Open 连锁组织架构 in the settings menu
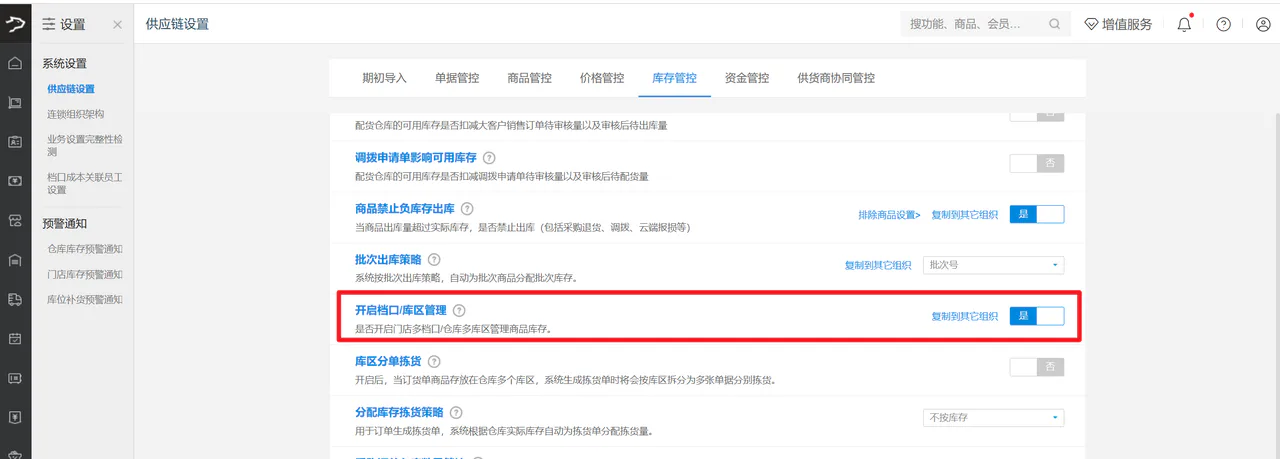 pos(76,114)
